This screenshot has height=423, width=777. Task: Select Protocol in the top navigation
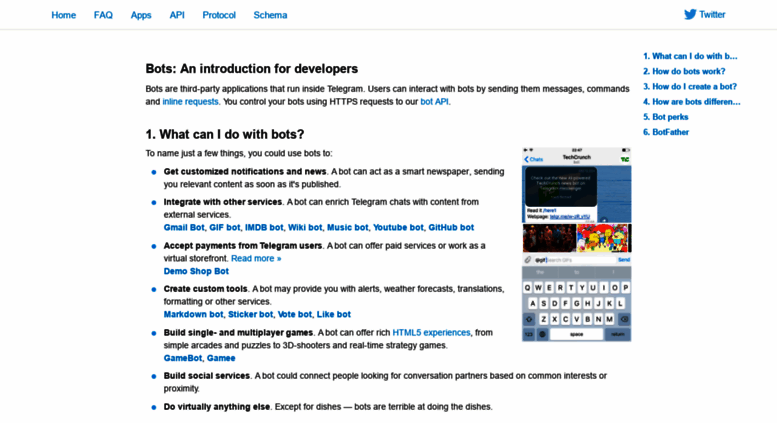point(219,15)
